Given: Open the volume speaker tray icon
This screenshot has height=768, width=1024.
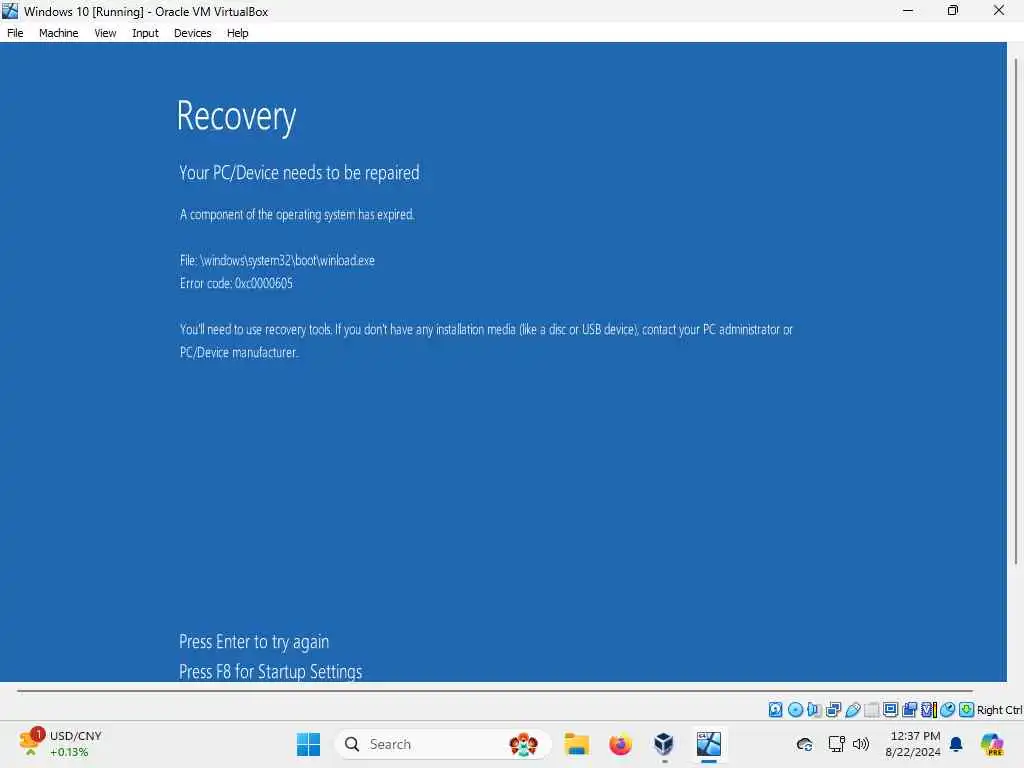Looking at the screenshot, I should click(861, 744).
